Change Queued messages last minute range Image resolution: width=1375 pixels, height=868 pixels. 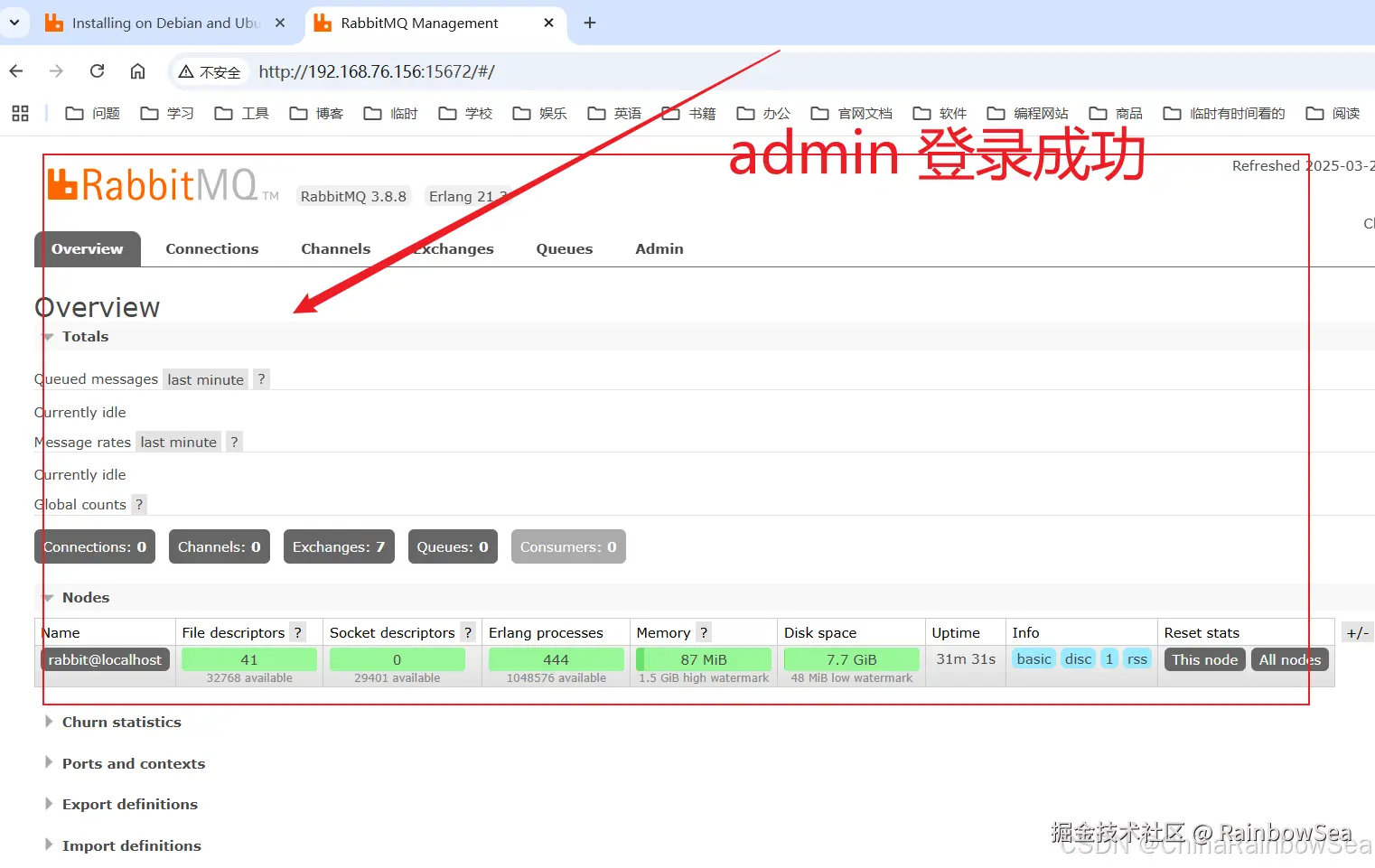coord(206,379)
